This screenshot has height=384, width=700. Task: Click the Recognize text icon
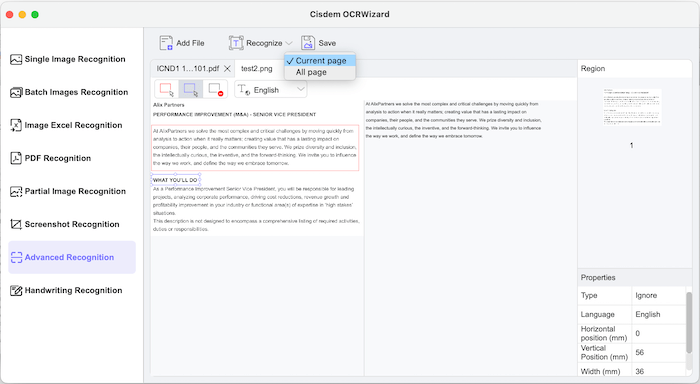tap(236, 43)
